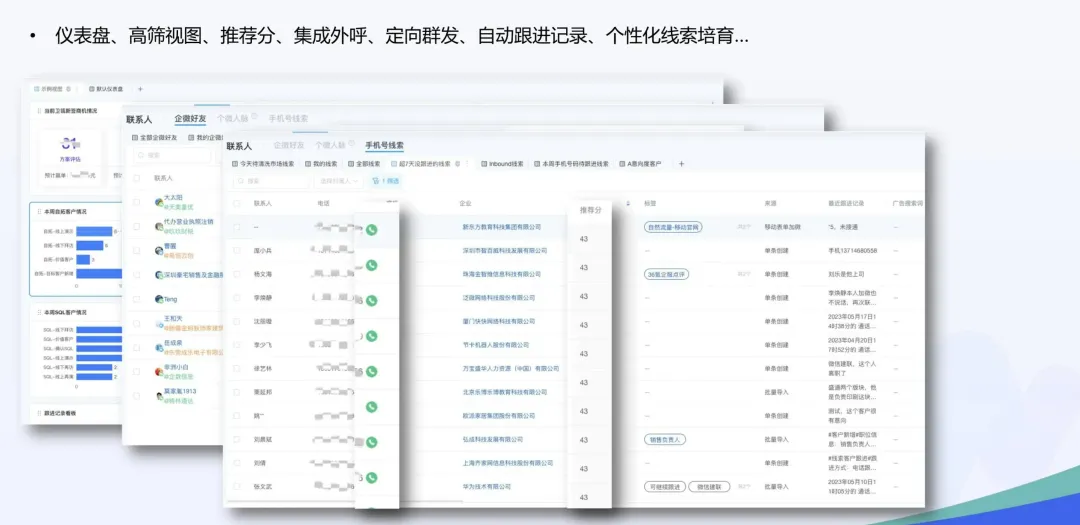
Task: Click the filter funnel icon labeled 筛选
Action: (x=384, y=181)
